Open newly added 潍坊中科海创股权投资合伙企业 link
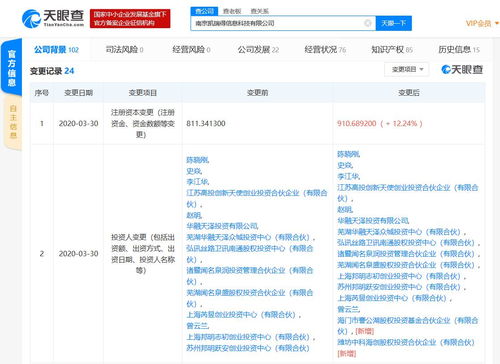The image size is (500, 364). pos(406,342)
